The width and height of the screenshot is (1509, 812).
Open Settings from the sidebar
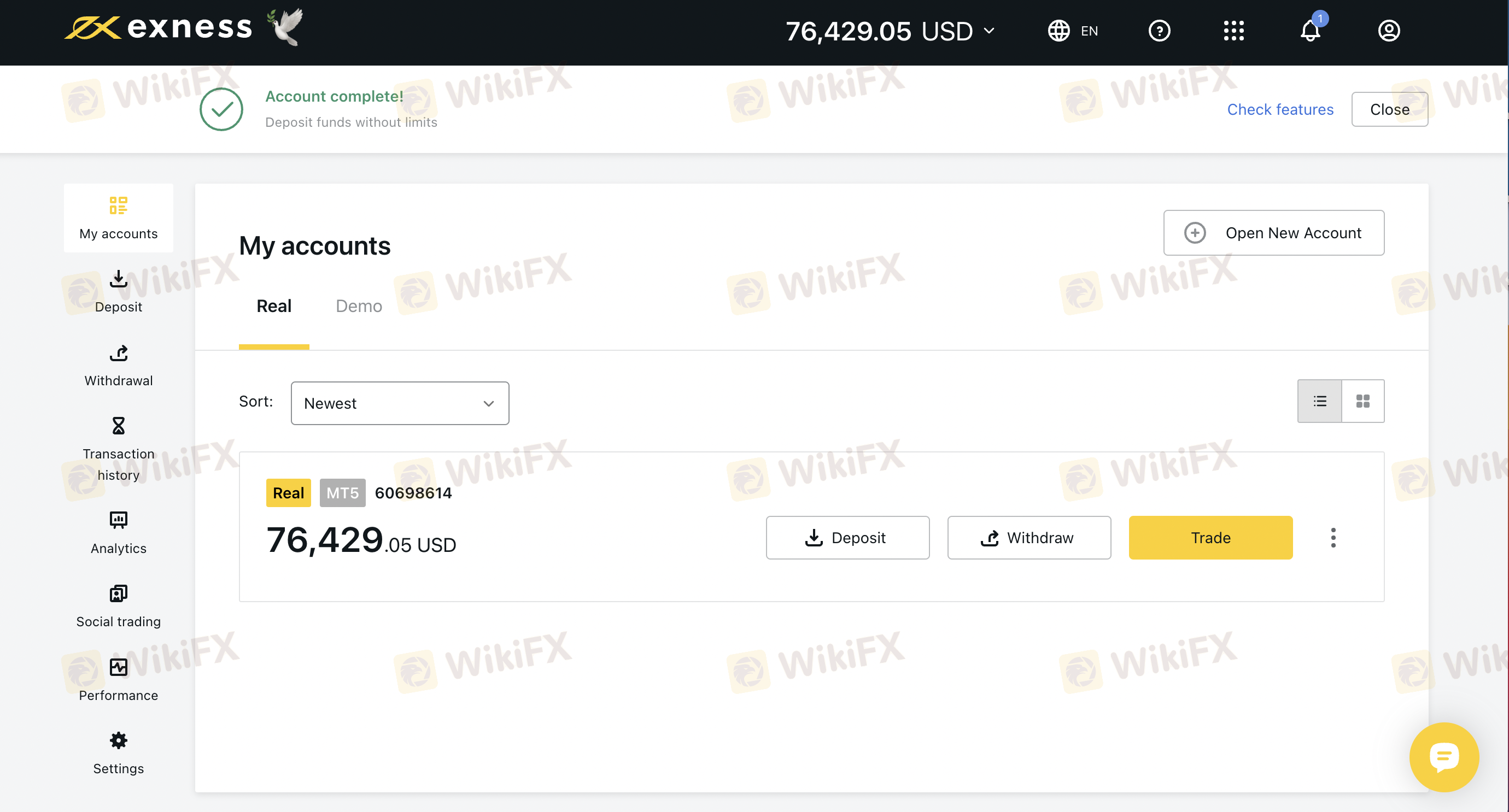pyautogui.click(x=118, y=754)
